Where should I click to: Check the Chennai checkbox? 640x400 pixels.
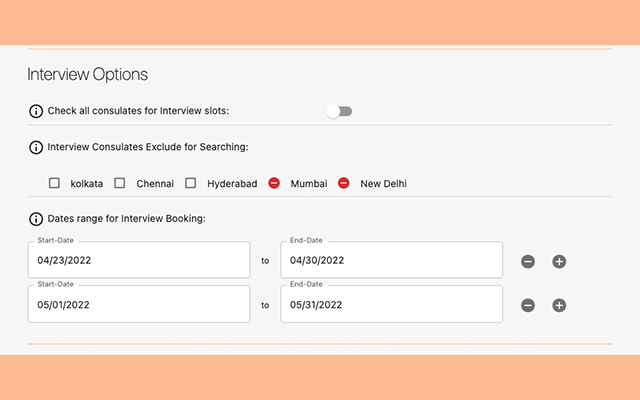click(120, 183)
